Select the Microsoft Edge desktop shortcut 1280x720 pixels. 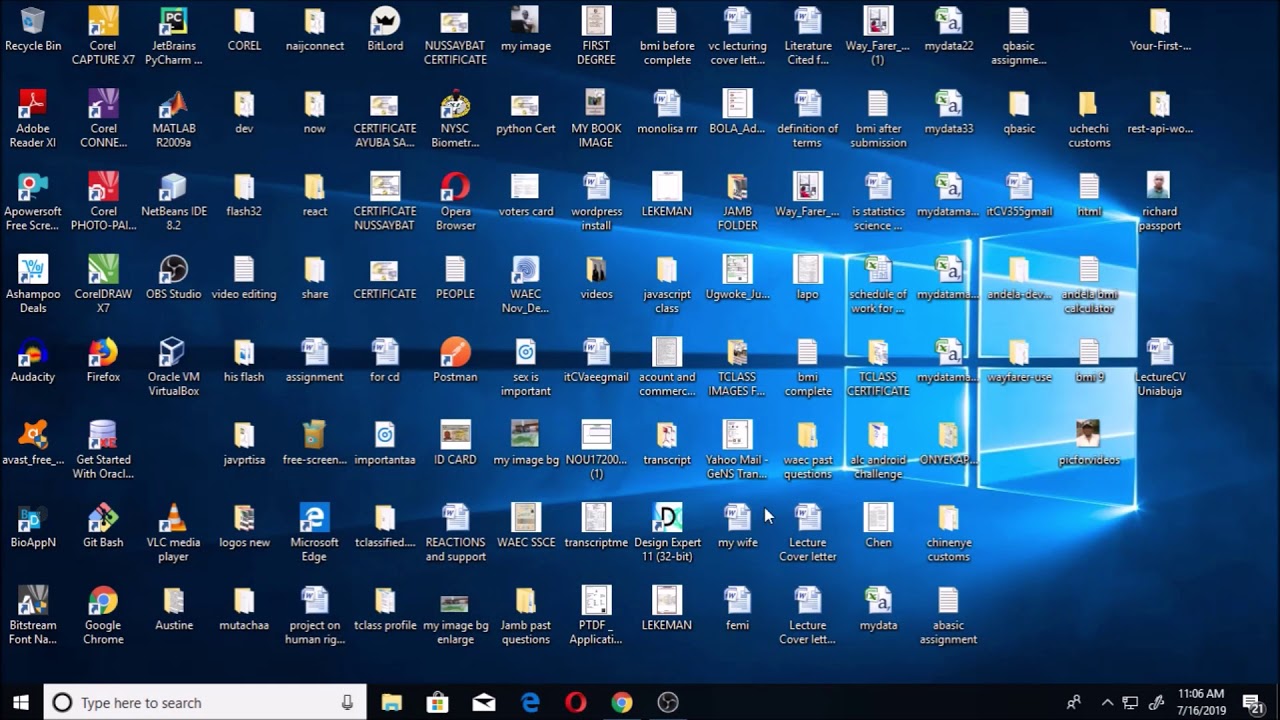[x=314, y=534]
